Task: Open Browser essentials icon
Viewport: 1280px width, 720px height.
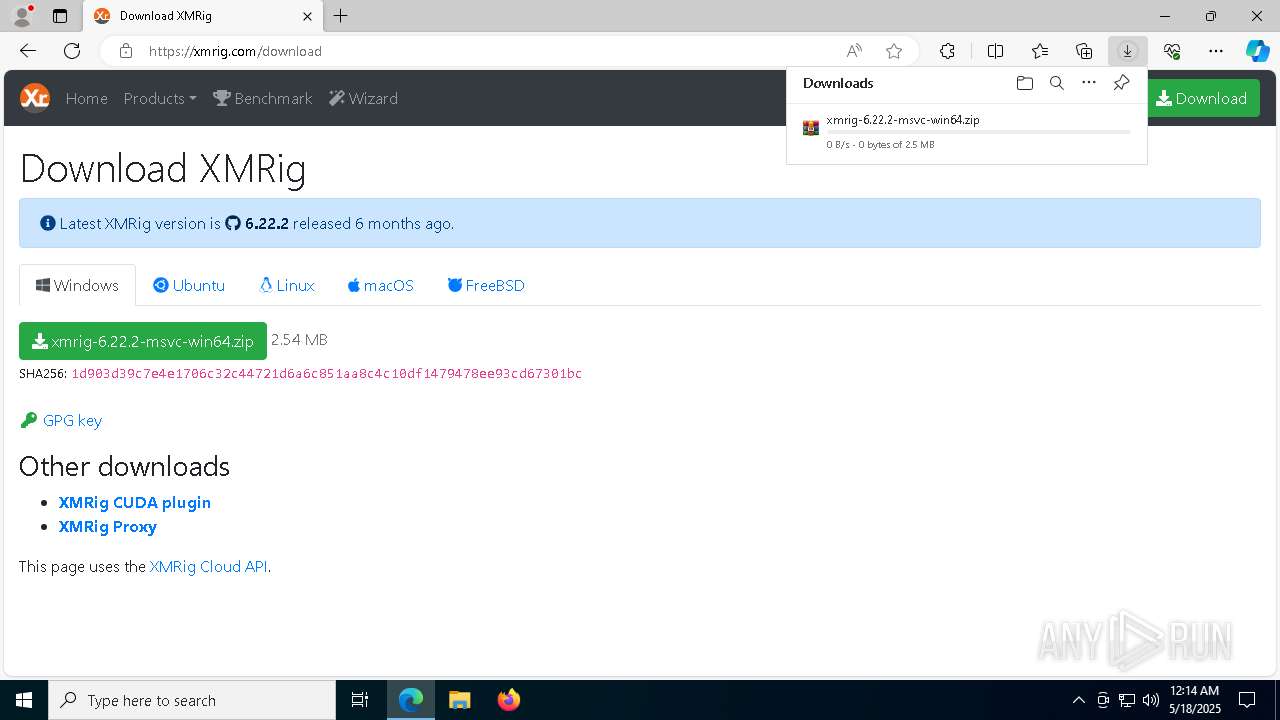Action: 1172,51
